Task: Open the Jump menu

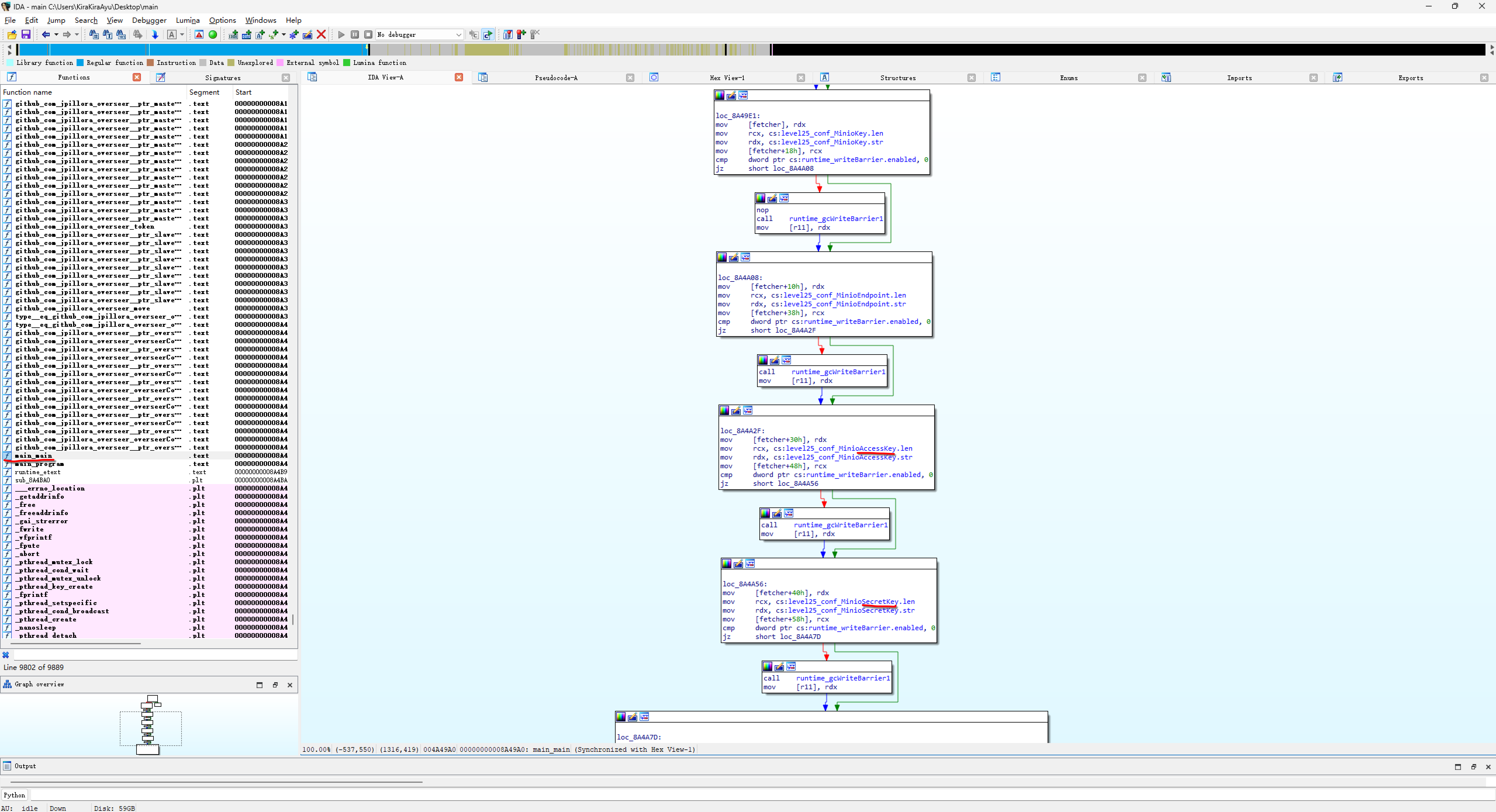Action: [x=56, y=20]
